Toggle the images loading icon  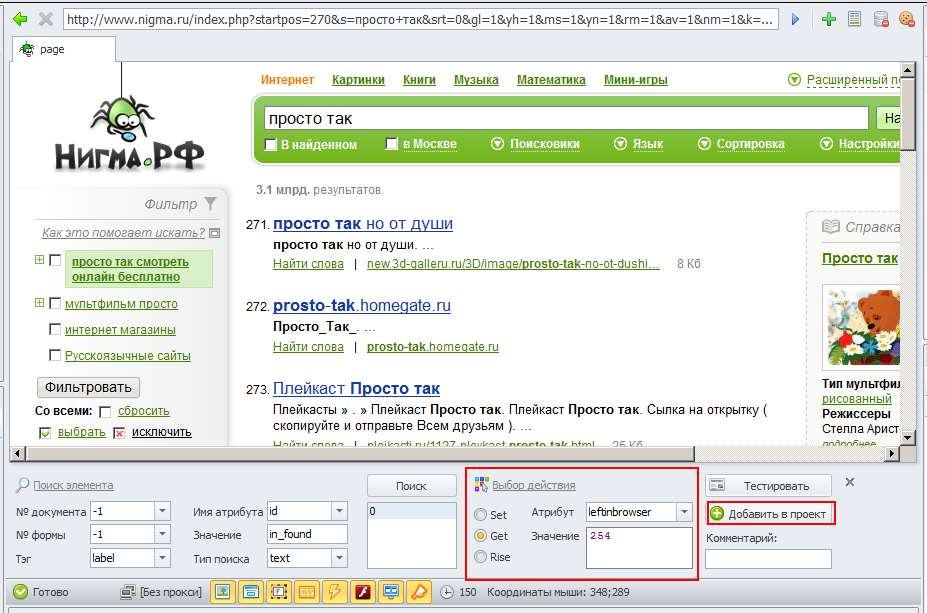click(223, 592)
